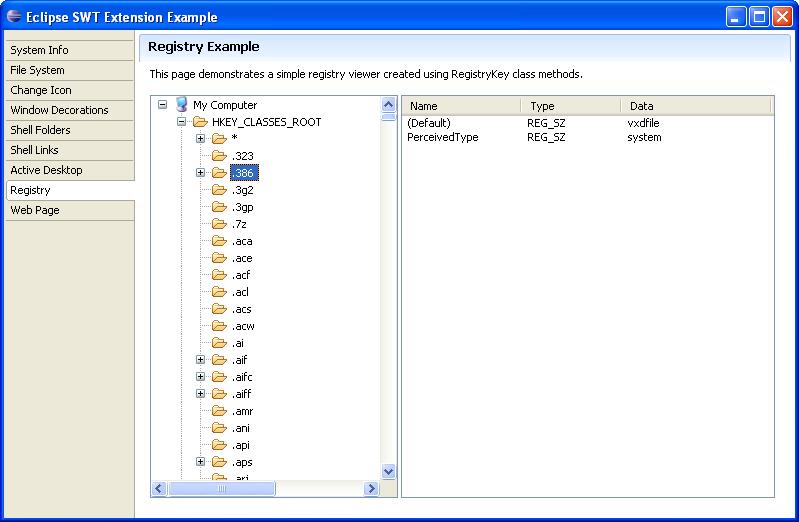The width and height of the screenshot is (799, 522).
Task: Expand the .386 registry key
Action: tap(200, 173)
